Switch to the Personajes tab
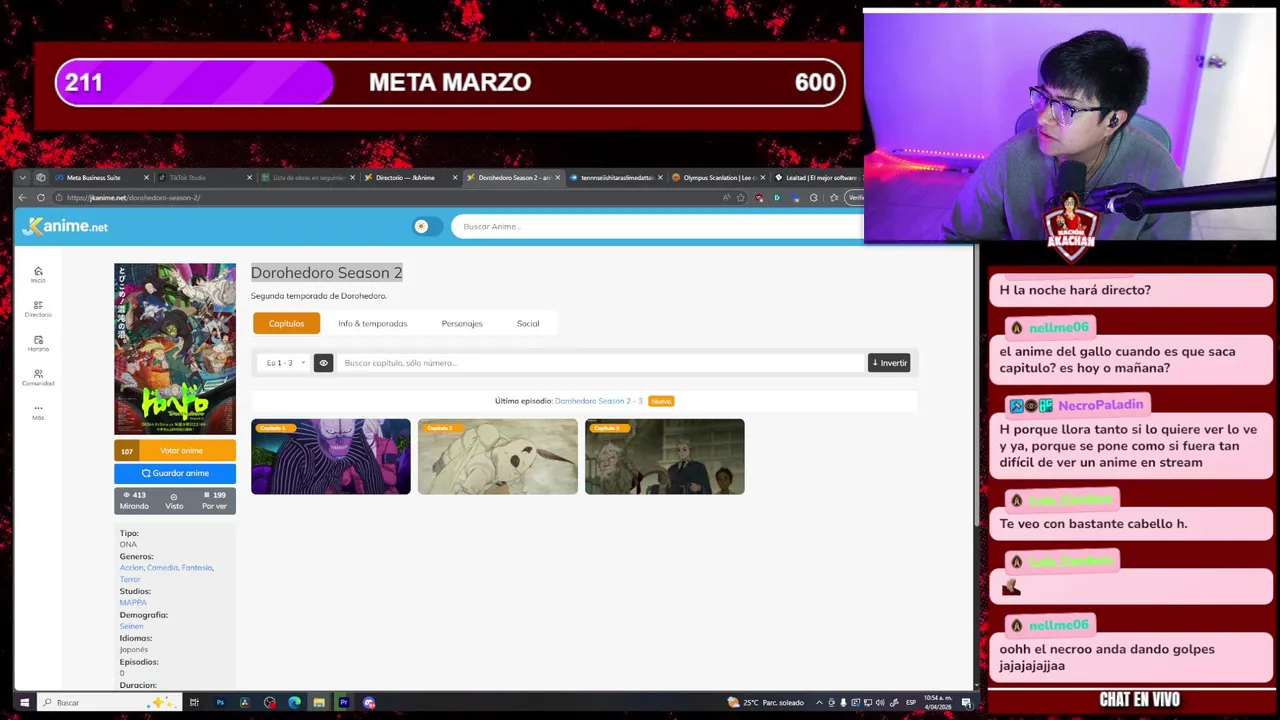1280x720 pixels. click(462, 323)
